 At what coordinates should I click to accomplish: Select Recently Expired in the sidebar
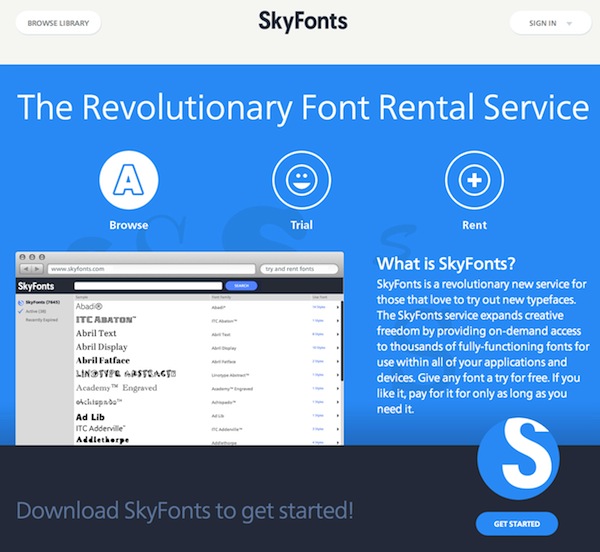(42, 320)
